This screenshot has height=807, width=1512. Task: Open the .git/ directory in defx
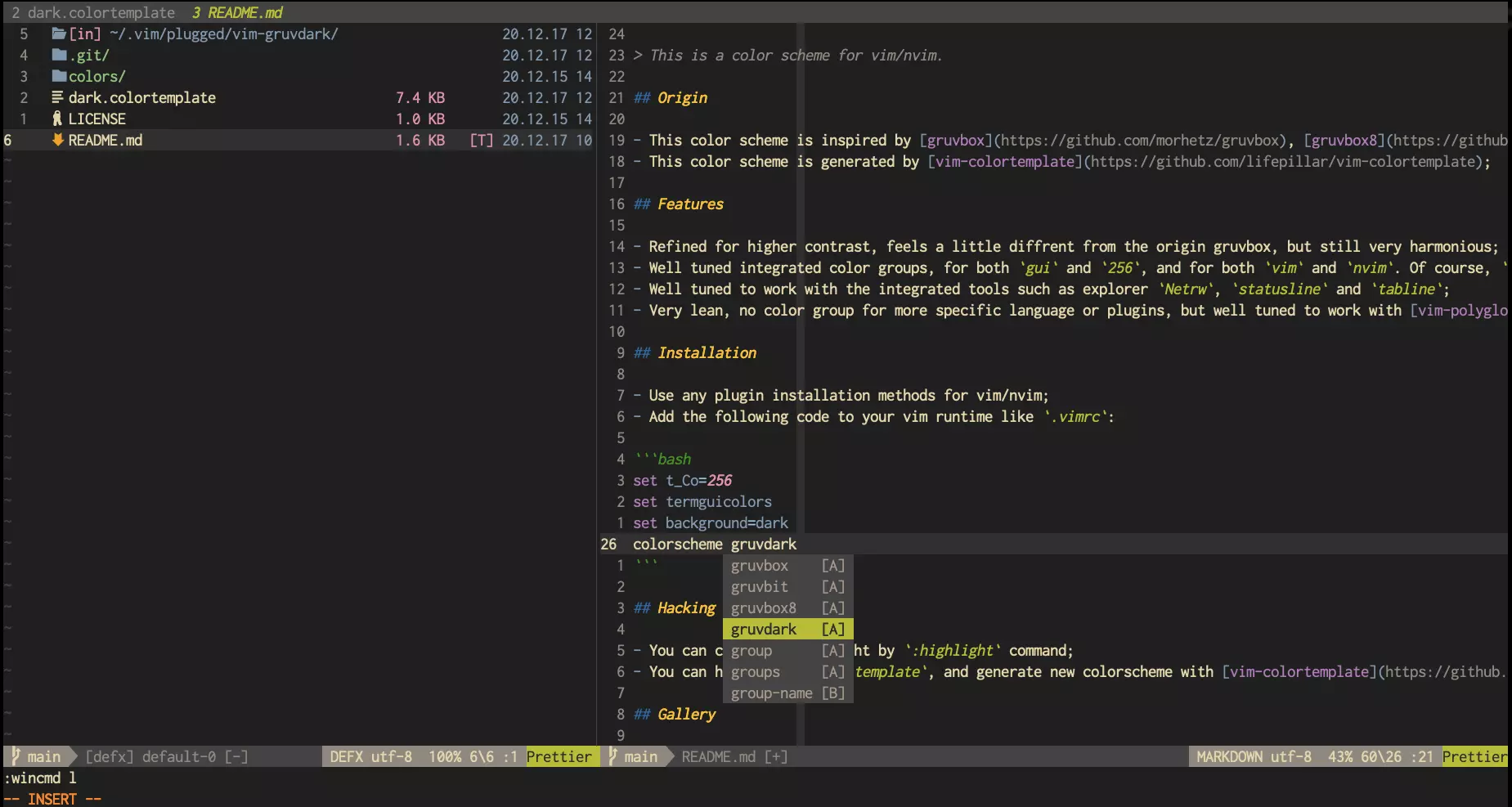88,56
